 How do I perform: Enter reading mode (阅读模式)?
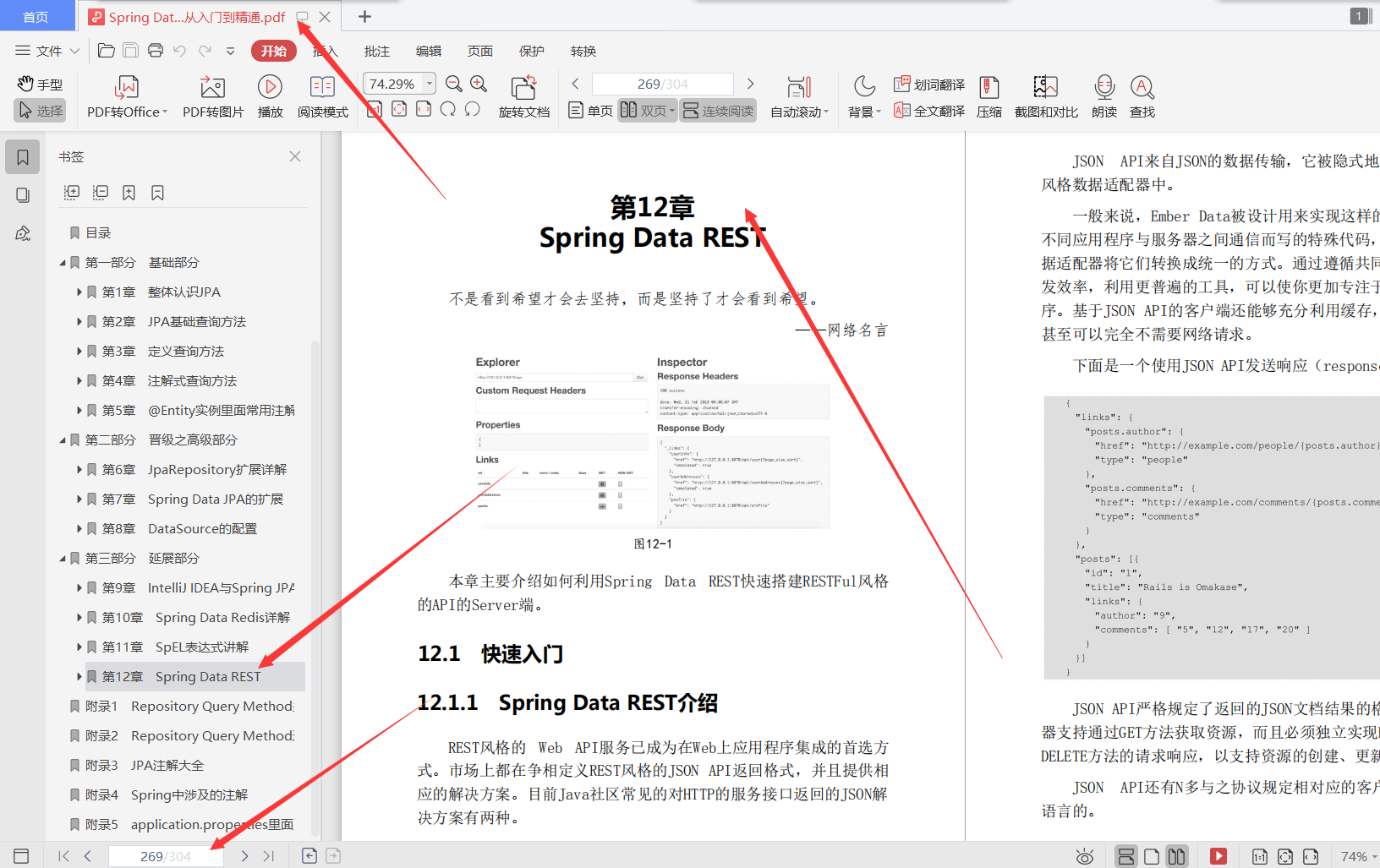point(322,97)
